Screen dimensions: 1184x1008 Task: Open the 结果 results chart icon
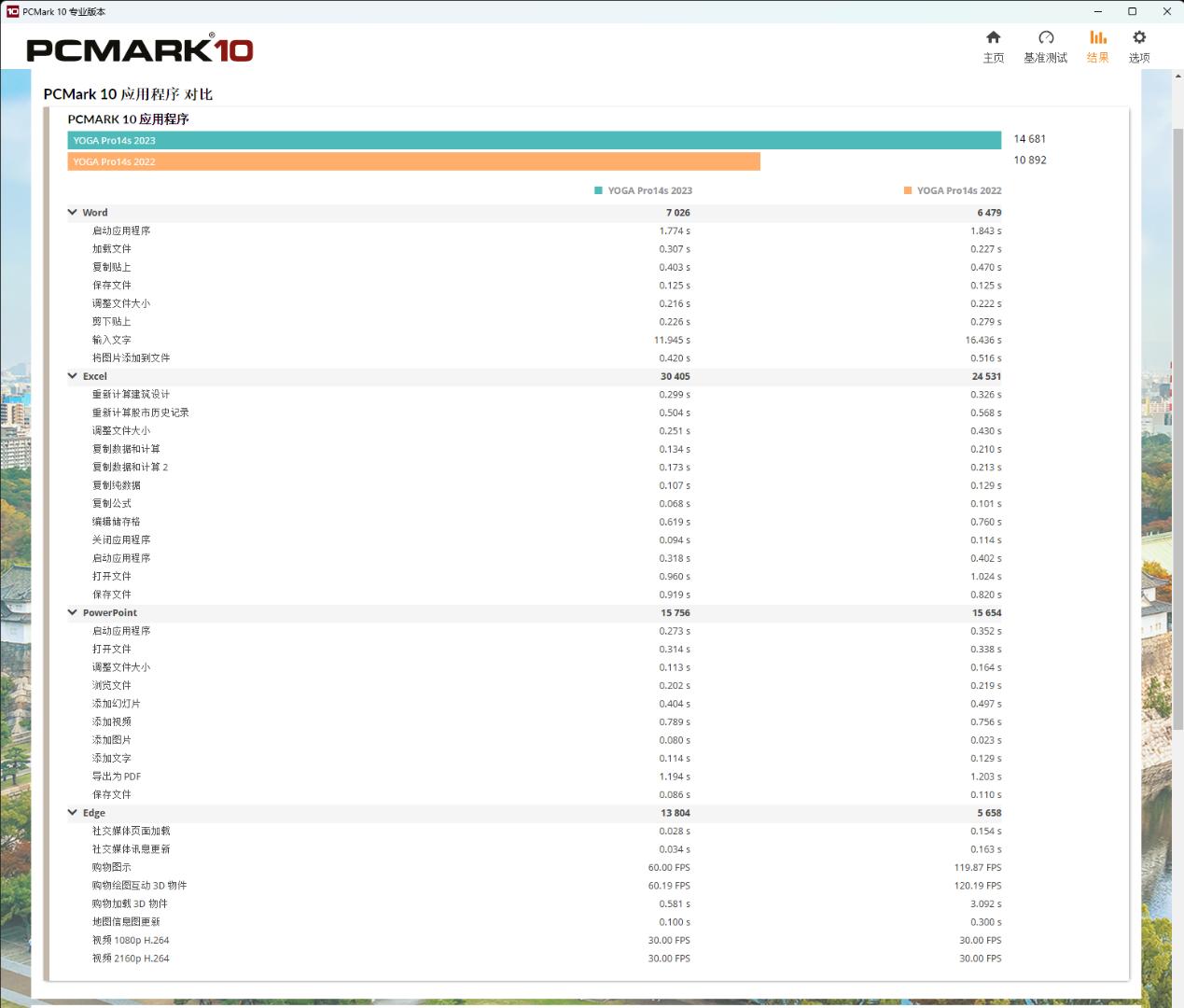click(x=1098, y=37)
